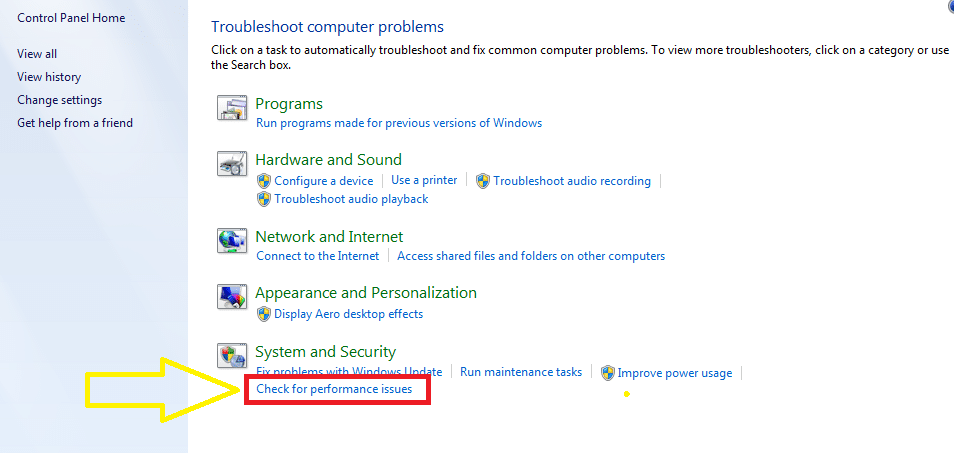
Task: Click the Appearance and Personalization icon
Action: [232, 297]
